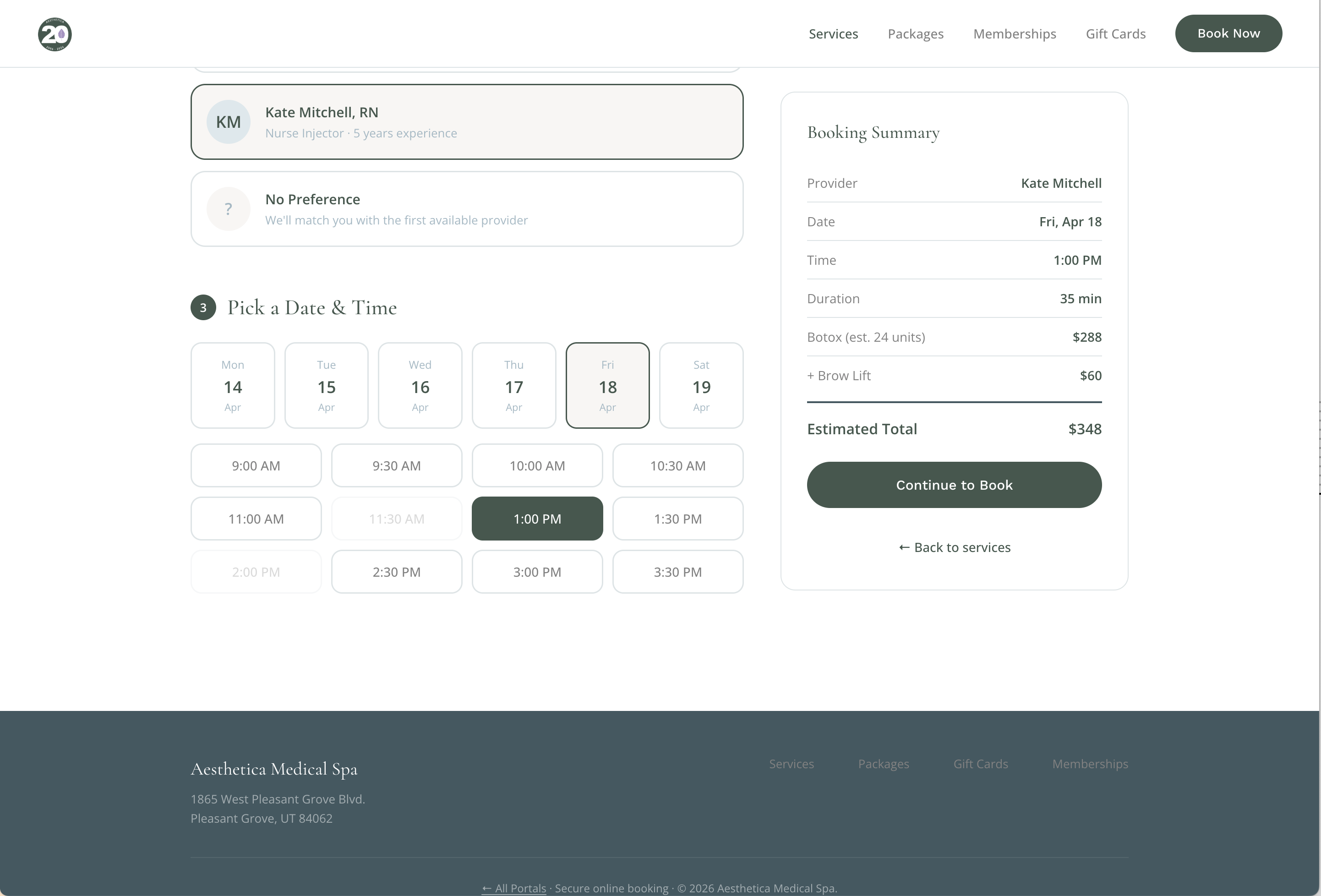Choose the 10:00 AM time slot
The image size is (1321, 896).
(537, 465)
